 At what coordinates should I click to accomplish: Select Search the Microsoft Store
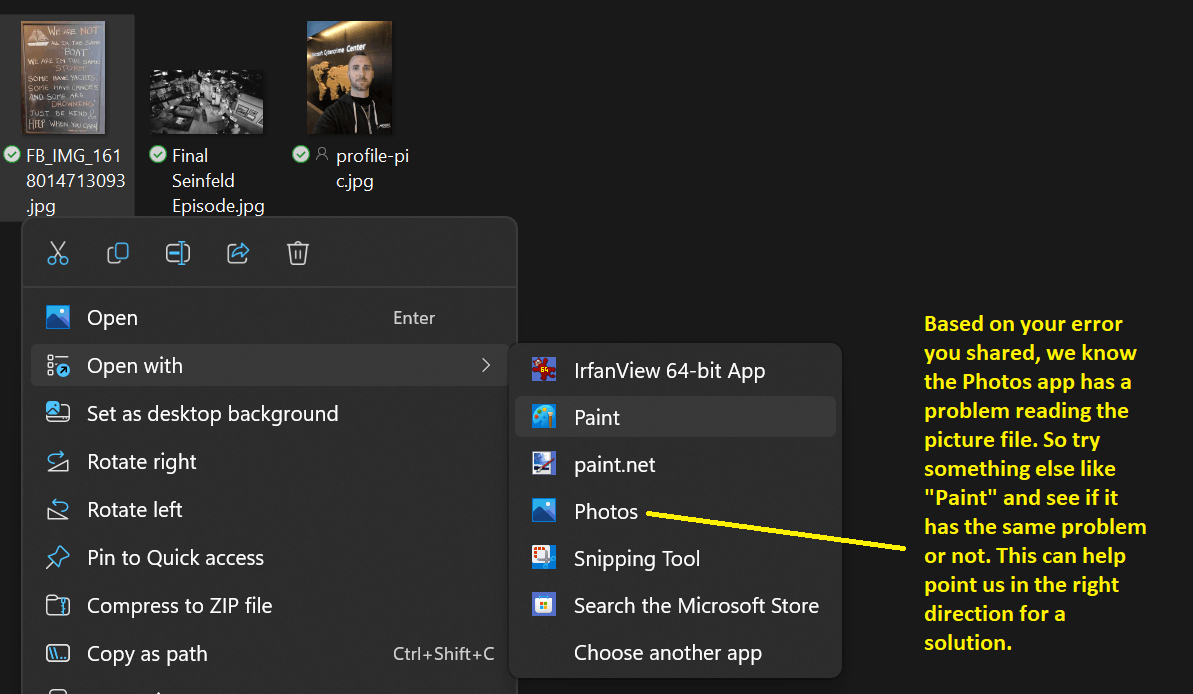pos(675,605)
